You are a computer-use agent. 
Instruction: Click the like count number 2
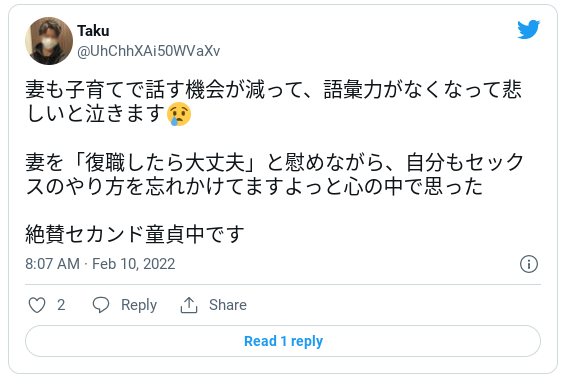(61, 305)
